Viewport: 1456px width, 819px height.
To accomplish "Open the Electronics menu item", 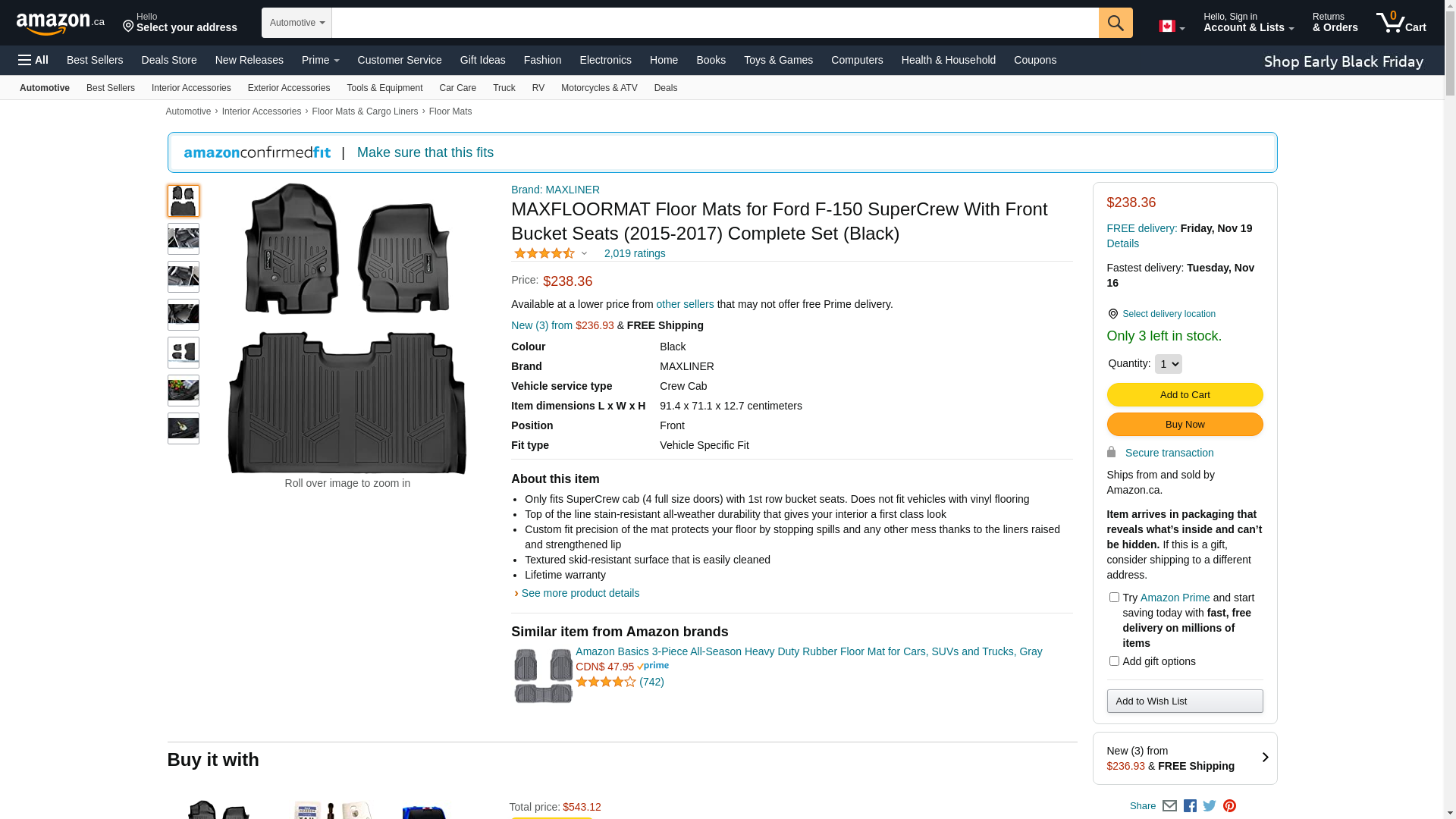I will [605, 60].
